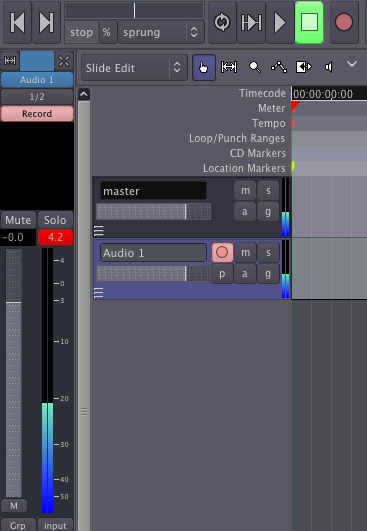Viewport: 367px width, 531px height.
Task: Solo the master track with s
Action: [268, 191]
